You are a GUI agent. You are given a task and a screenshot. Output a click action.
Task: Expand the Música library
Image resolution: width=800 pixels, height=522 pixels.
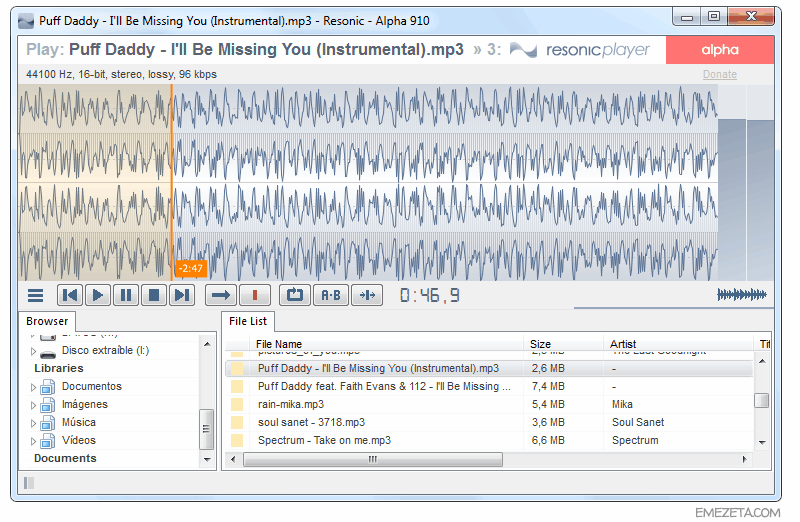[33, 424]
